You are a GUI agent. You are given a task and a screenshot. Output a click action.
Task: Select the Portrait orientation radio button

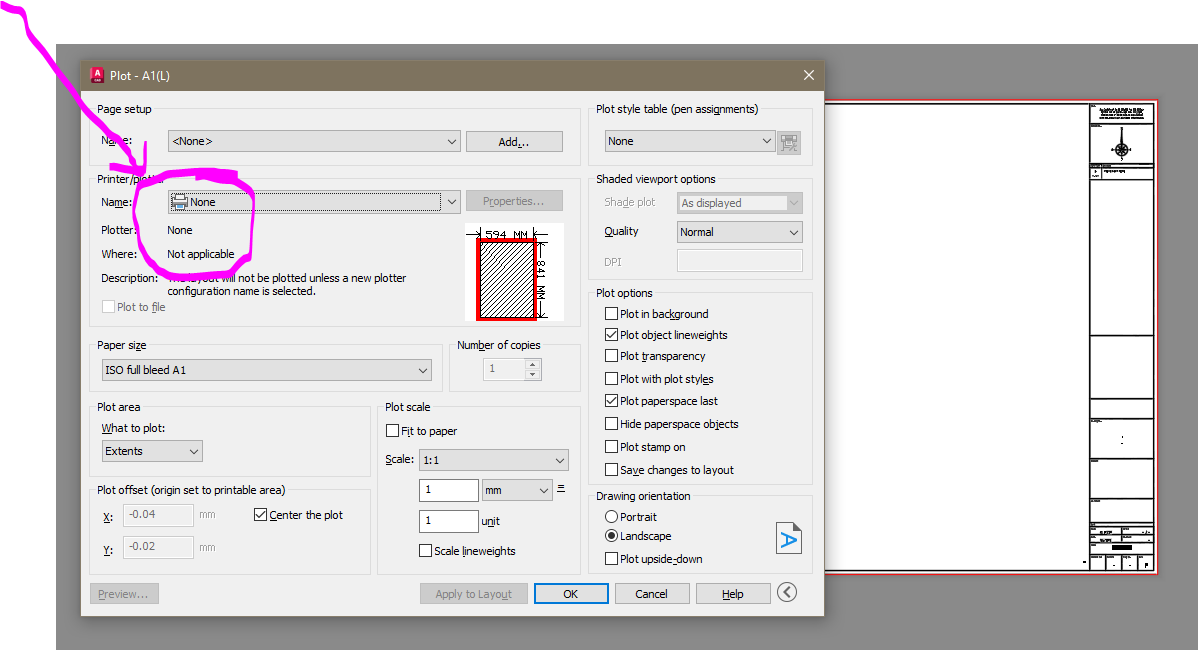pyautogui.click(x=610, y=516)
